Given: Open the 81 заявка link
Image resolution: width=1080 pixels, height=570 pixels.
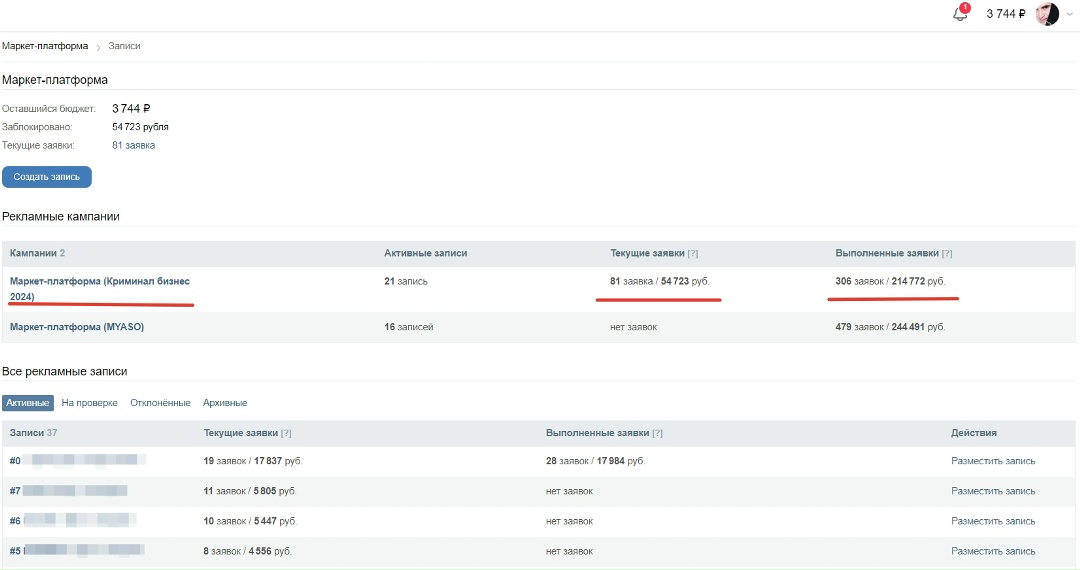Looking at the screenshot, I should (134, 145).
